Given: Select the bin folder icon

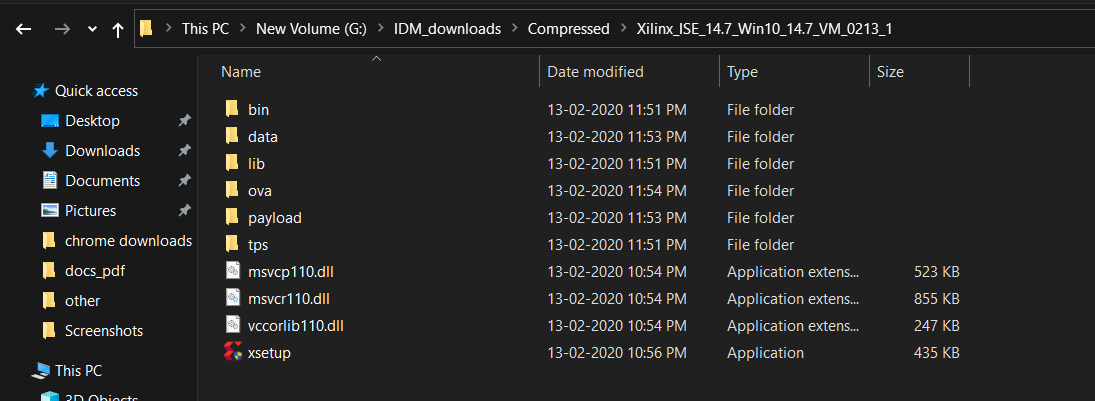Looking at the screenshot, I should [233, 109].
